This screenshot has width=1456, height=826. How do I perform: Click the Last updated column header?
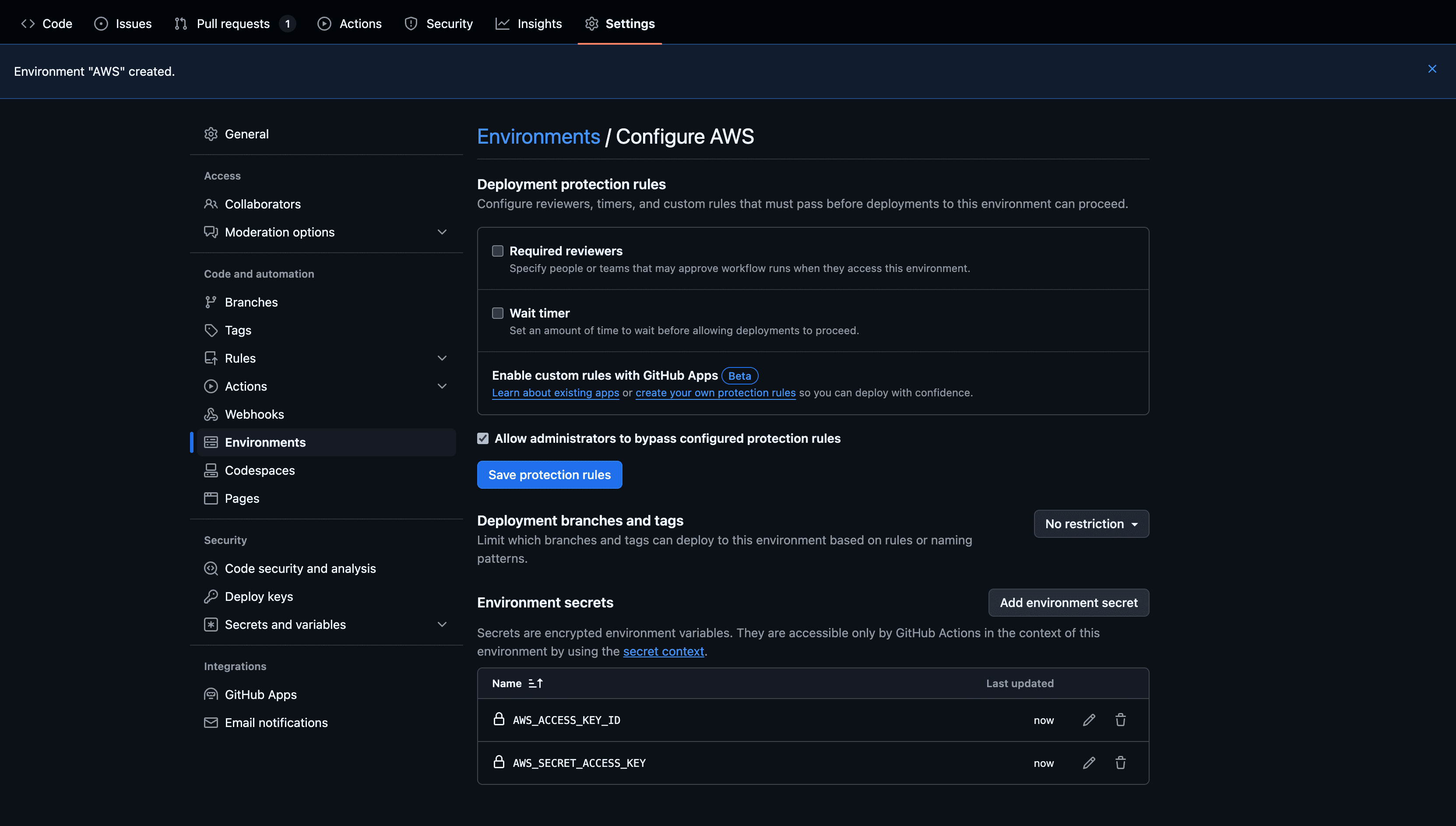1020,683
